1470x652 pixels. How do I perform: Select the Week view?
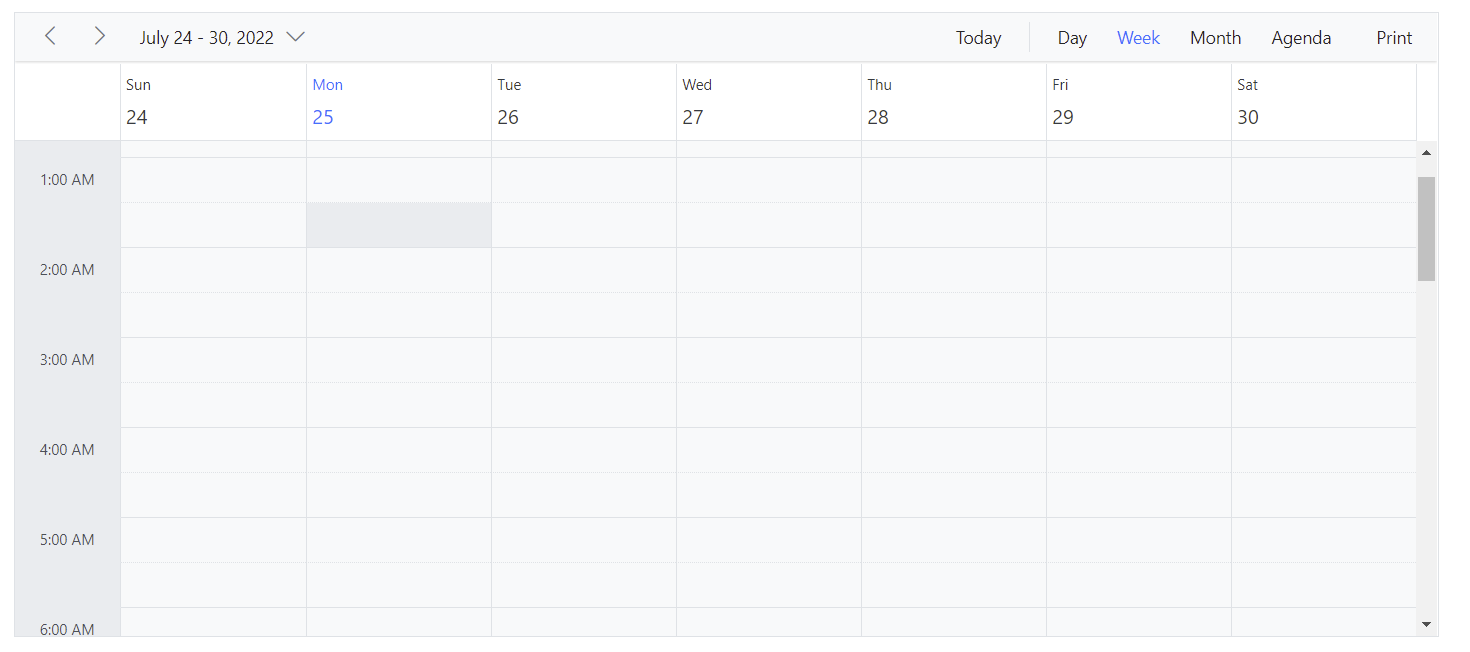pos(1138,37)
